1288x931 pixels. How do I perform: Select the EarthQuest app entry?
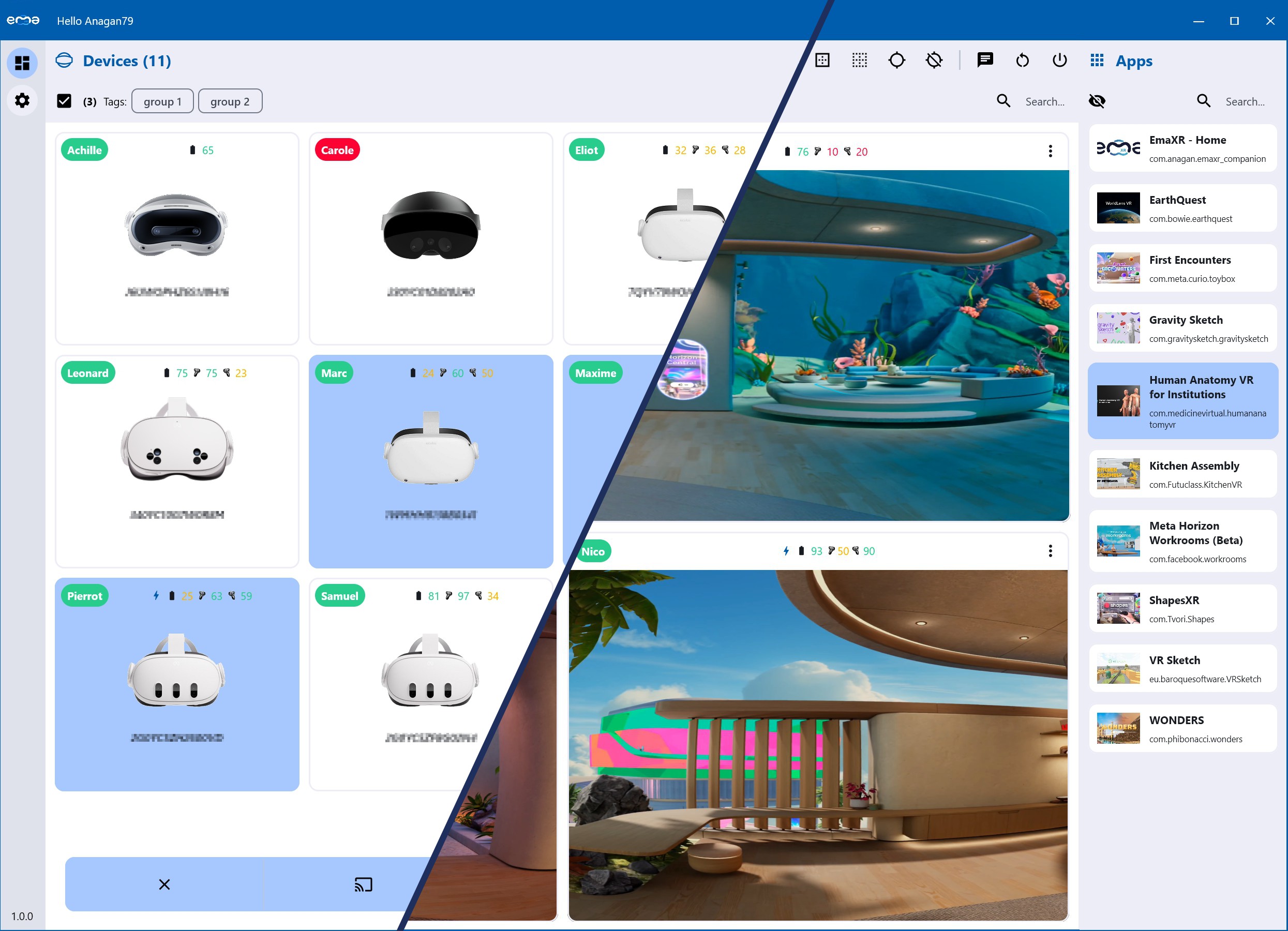[x=1182, y=208]
